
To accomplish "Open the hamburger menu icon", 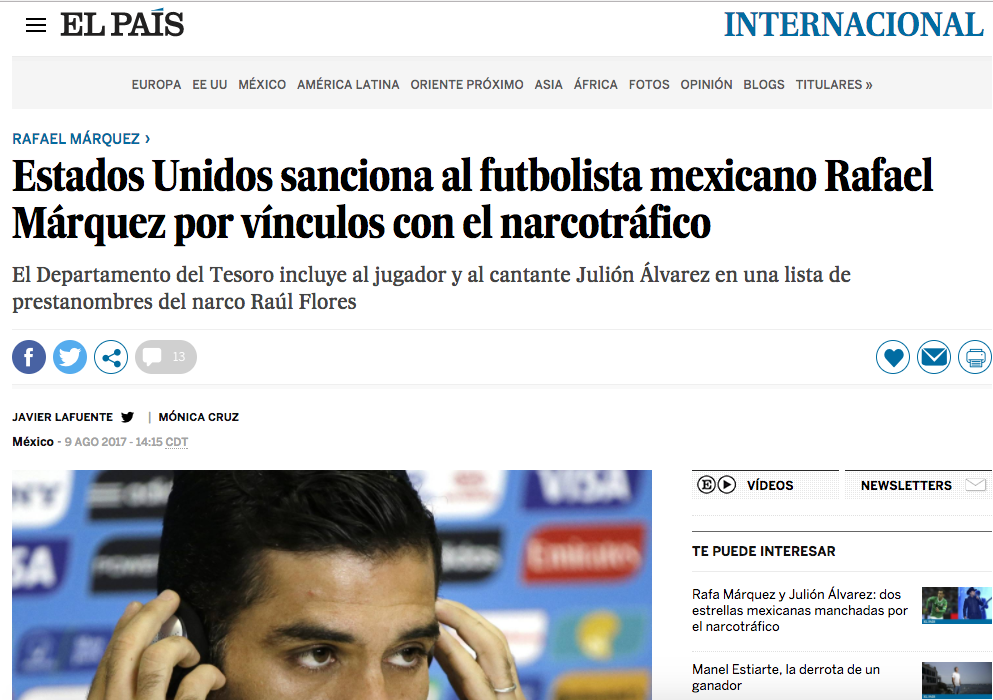I will [35, 25].
